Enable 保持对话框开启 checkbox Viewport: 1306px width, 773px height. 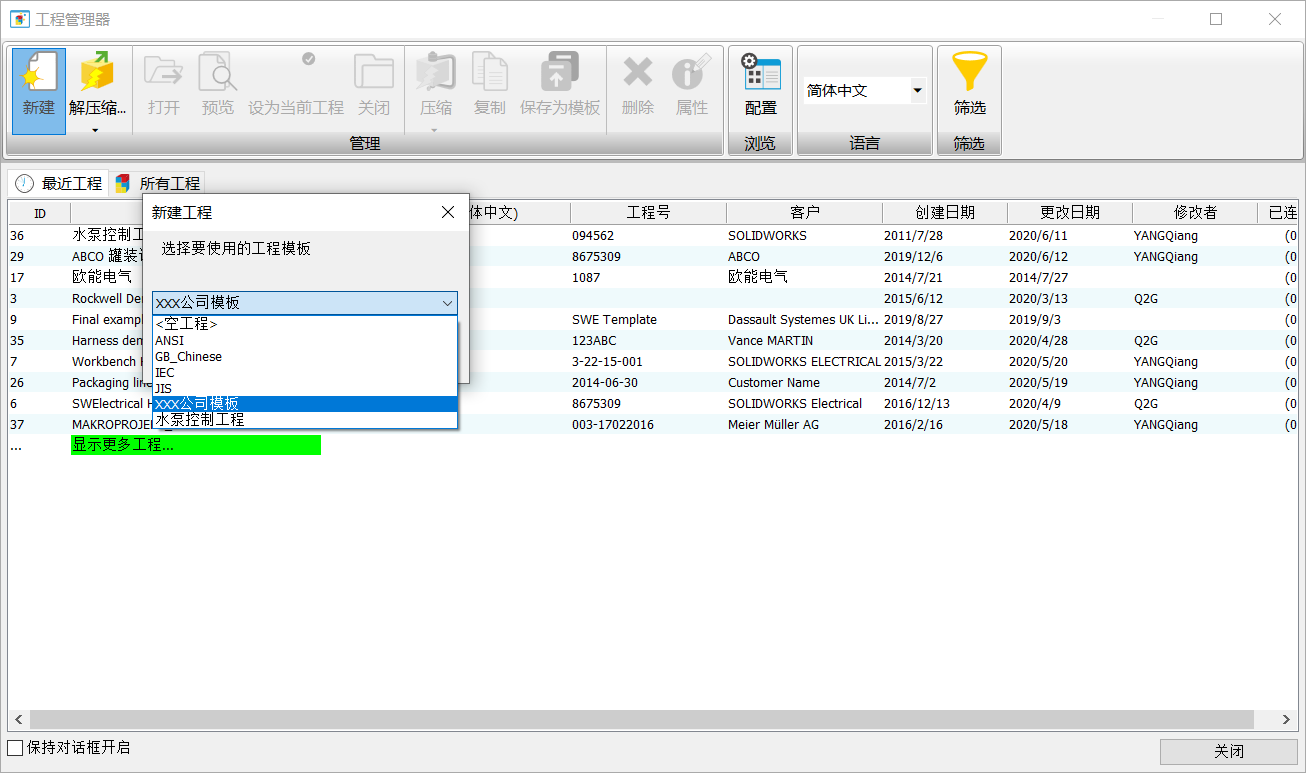[15, 748]
